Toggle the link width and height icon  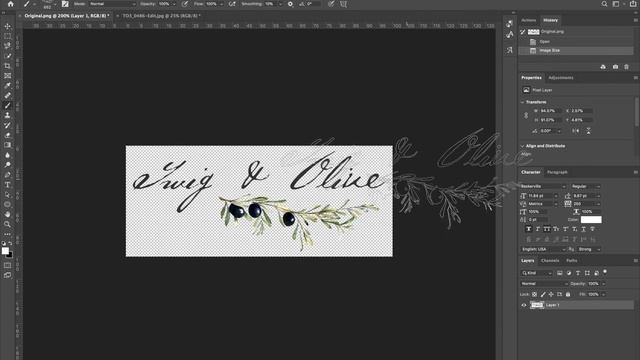coord(526,116)
